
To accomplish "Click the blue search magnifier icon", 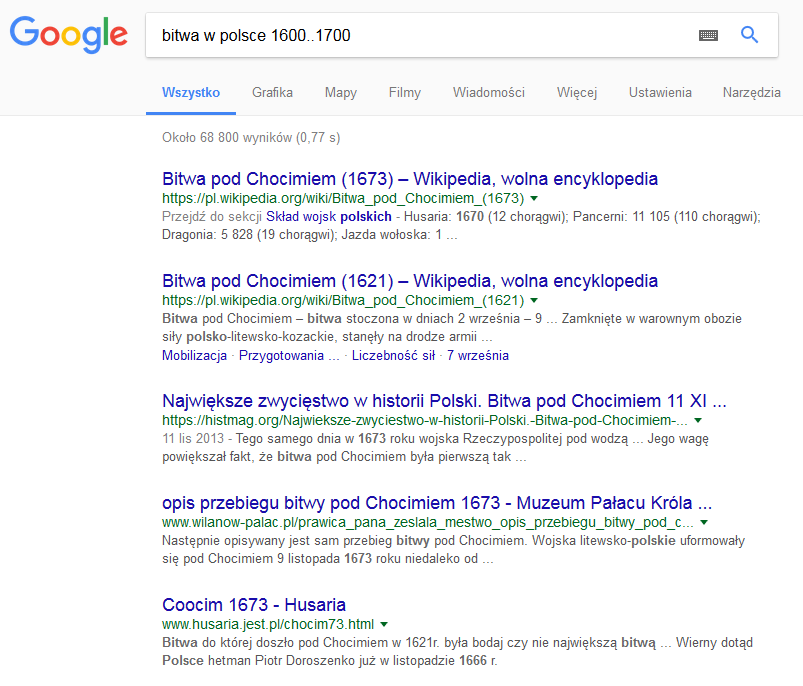I will [749, 35].
